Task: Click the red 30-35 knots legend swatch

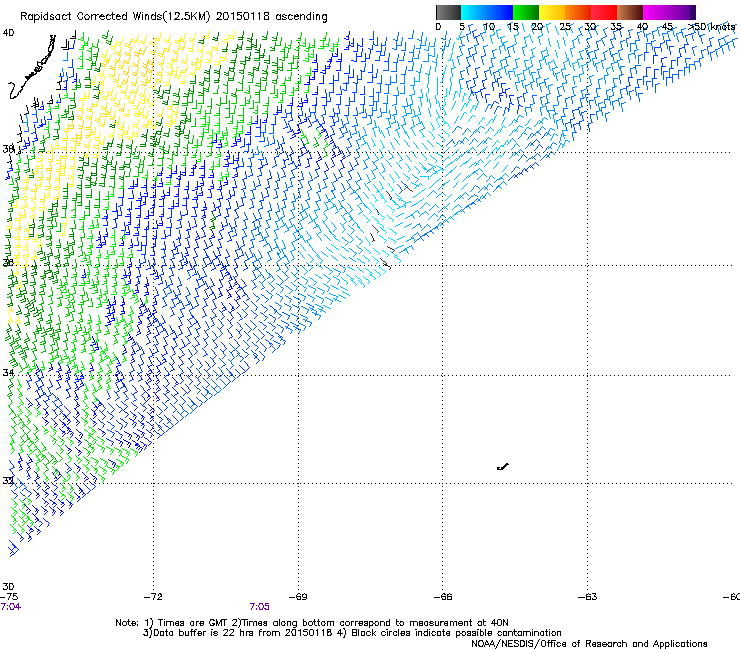Action: click(604, 12)
